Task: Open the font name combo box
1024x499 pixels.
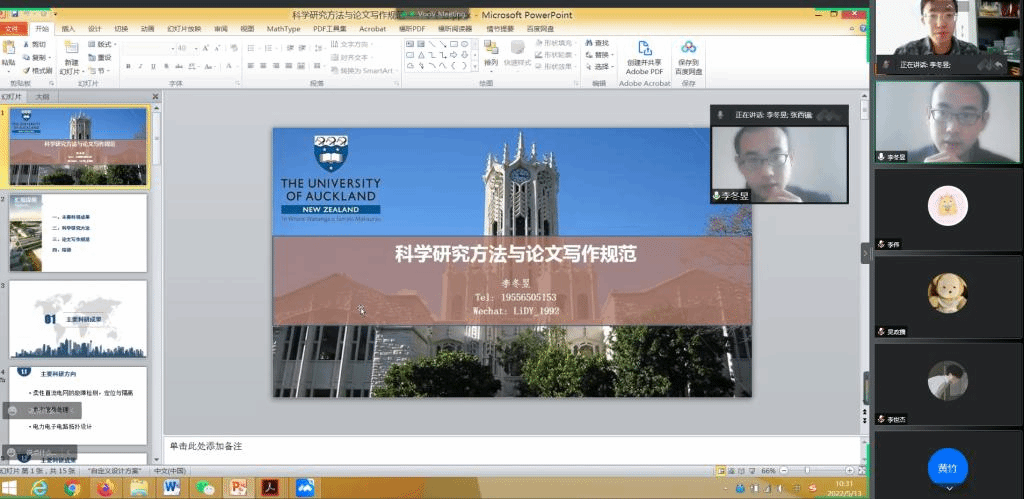Action: click(x=148, y=48)
